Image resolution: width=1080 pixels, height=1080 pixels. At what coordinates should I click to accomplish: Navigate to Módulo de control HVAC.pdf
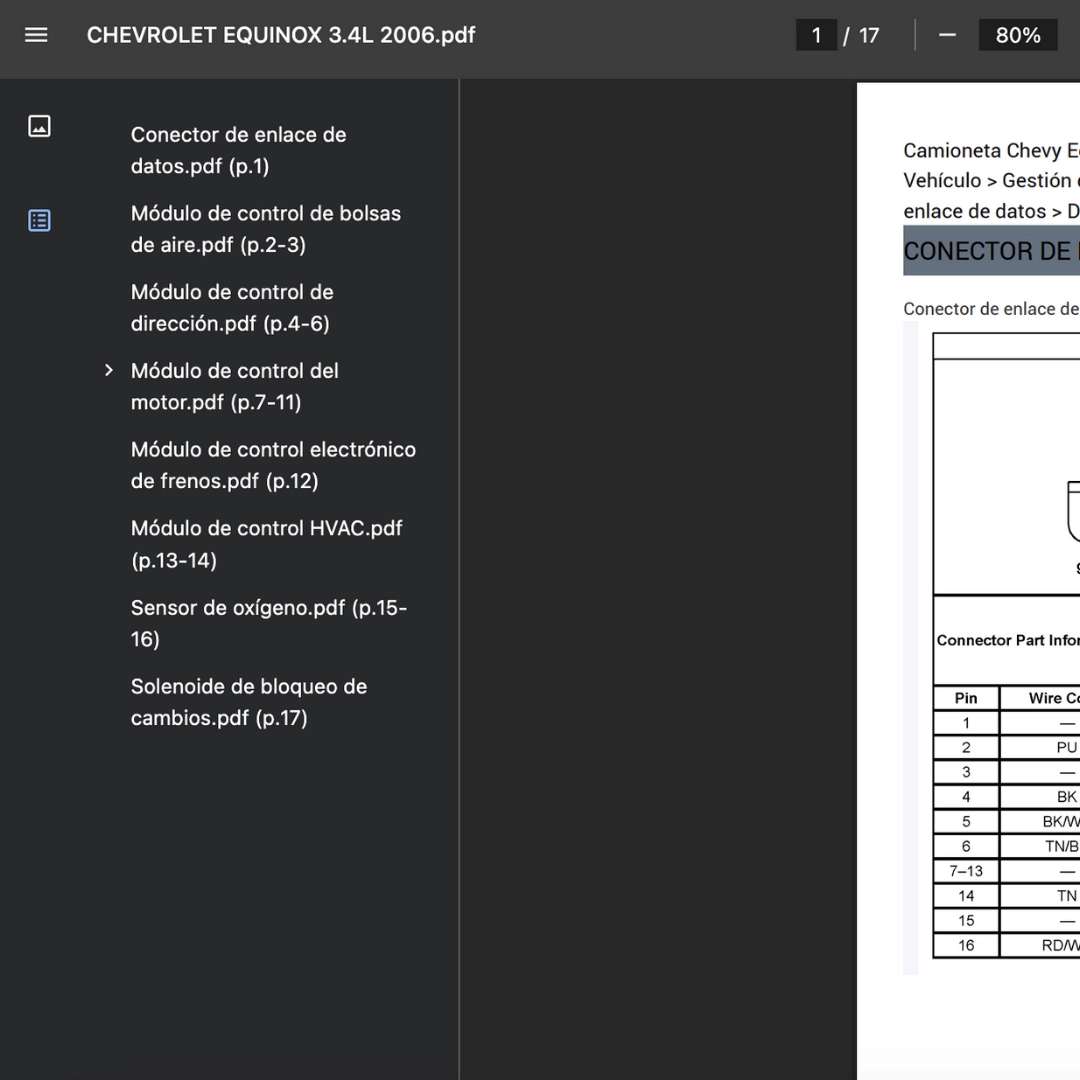pyautogui.click(x=266, y=544)
